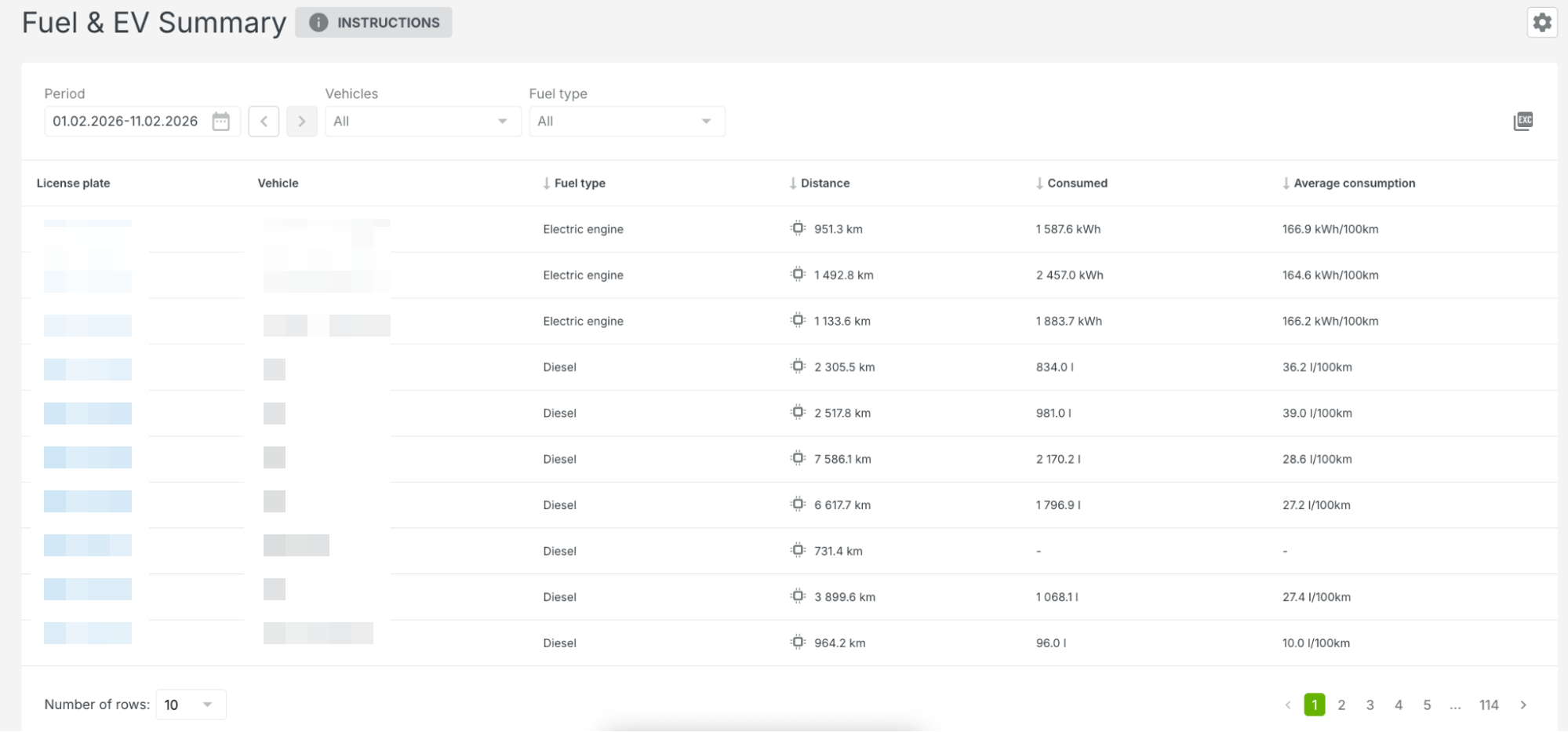Go to next period with right arrow
Viewport: 1568px width, 732px height.
(x=301, y=122)
